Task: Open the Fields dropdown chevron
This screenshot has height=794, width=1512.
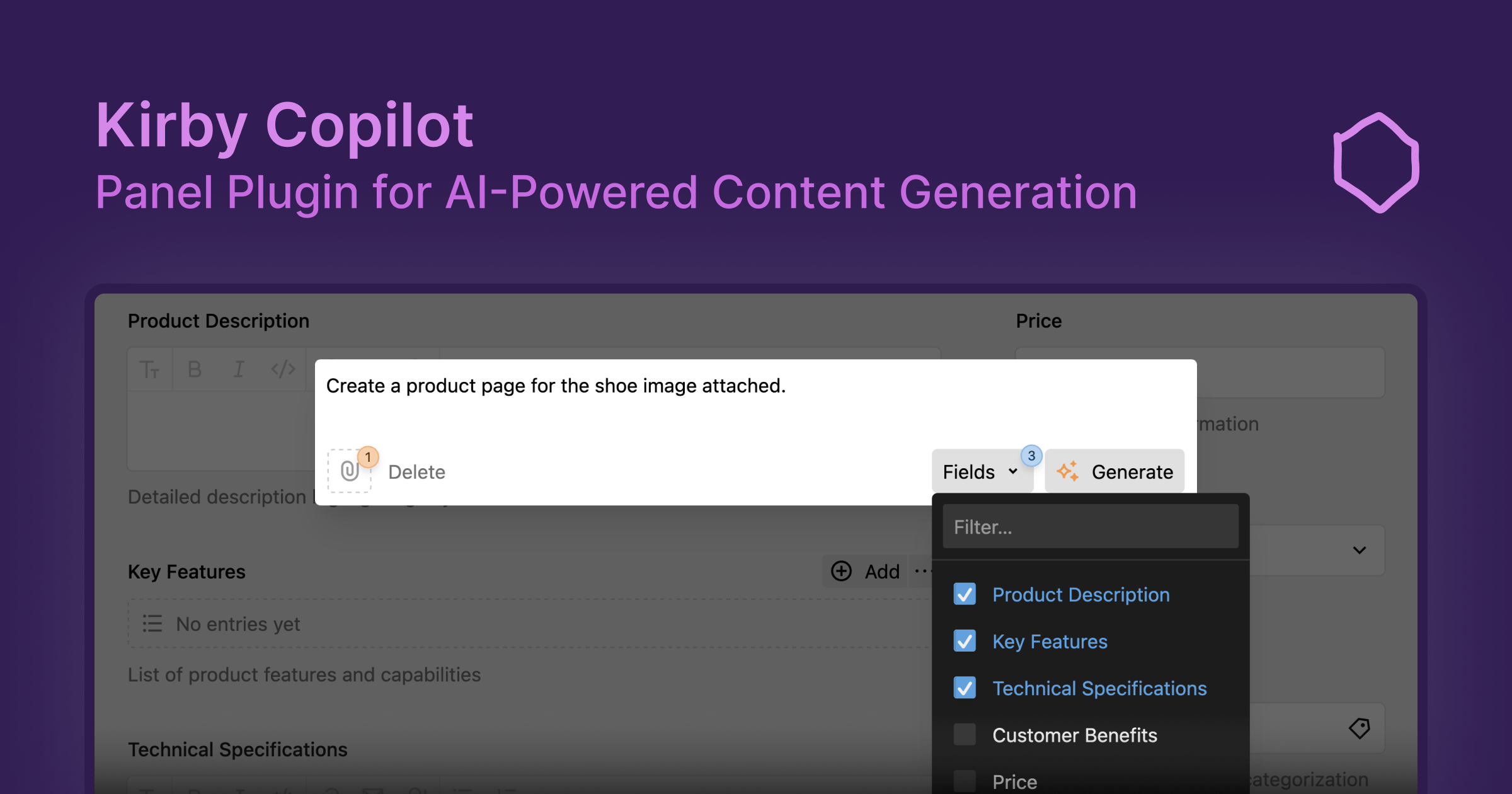Action: pyautogui.click(x=1014, y=471)
